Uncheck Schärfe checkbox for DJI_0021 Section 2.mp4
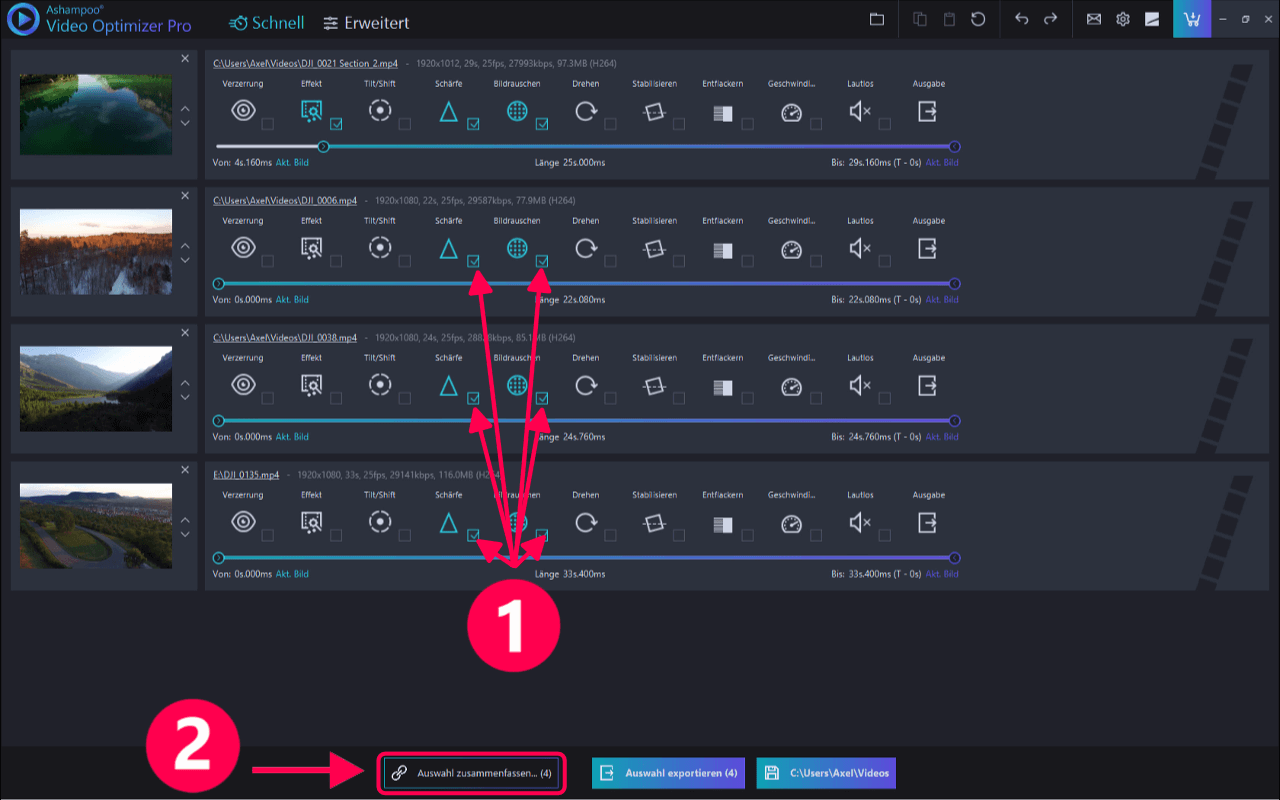This screenshot has width=1280, height=800. [x=473, y=124]
